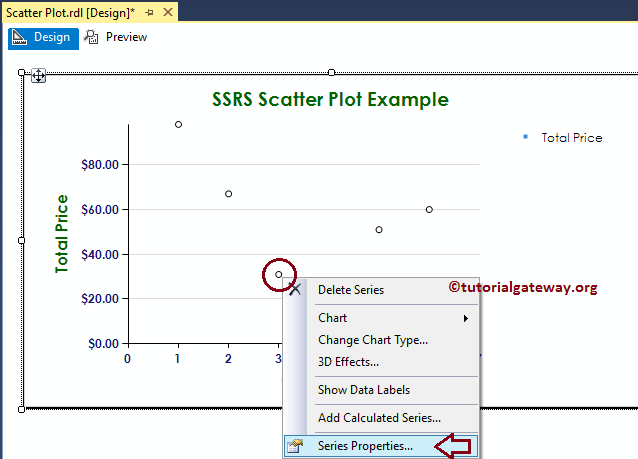Click the top-center chart resize handle
Image resolution: width=638 pixels, height=459 pixels.
[332, 72]
